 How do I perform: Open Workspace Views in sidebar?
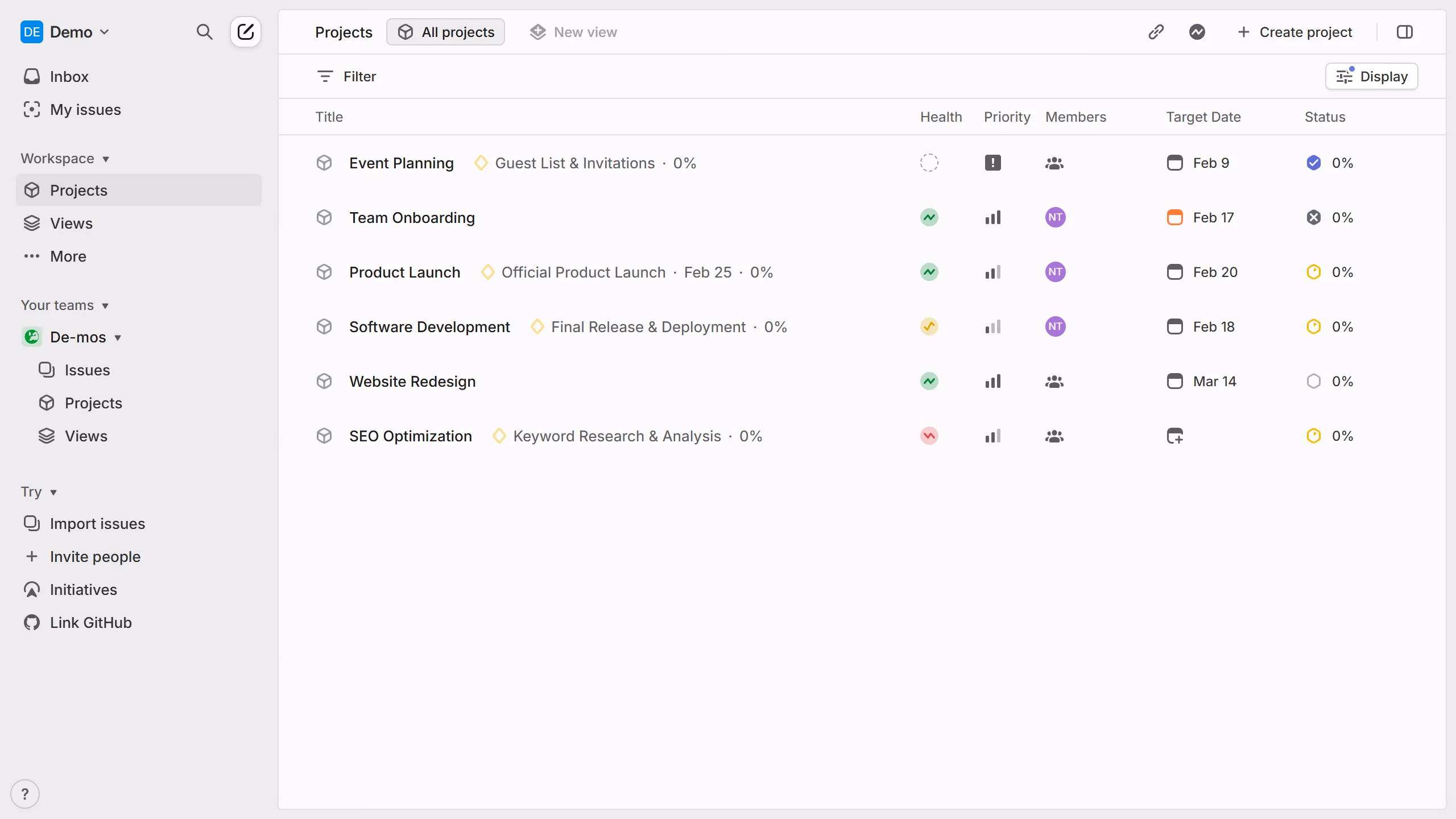139,223
